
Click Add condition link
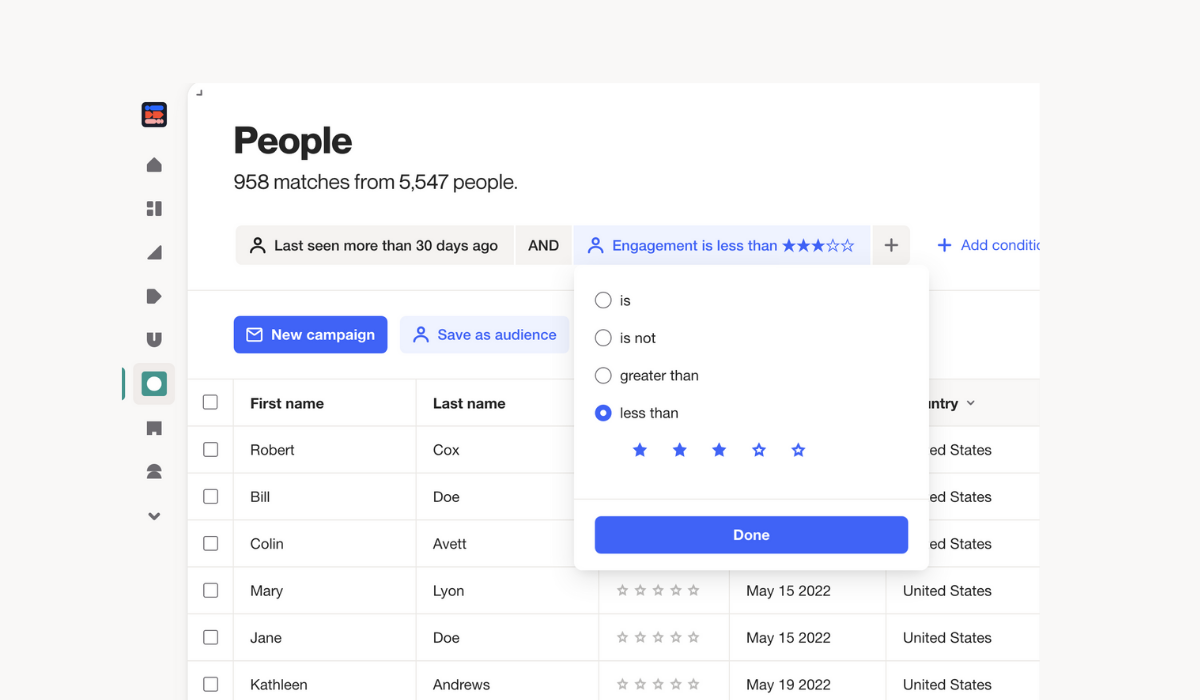988,245
